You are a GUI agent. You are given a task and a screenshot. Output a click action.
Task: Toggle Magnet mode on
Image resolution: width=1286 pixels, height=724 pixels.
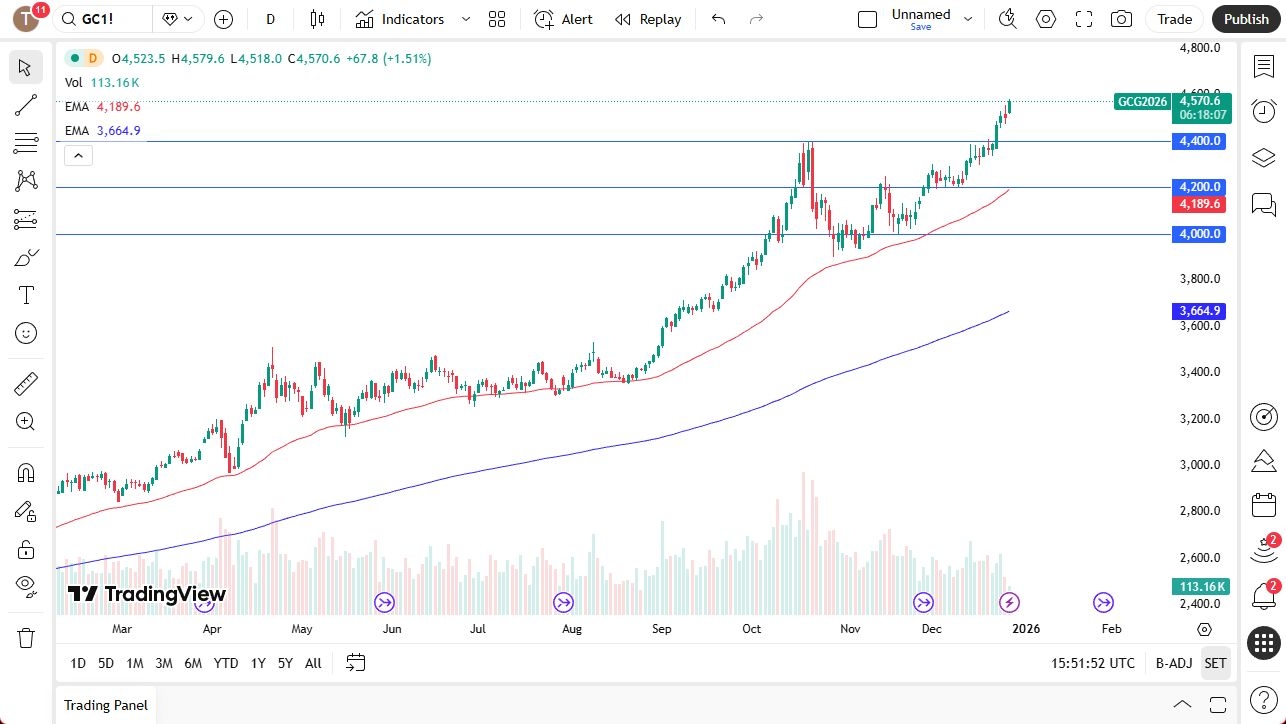coord(26,471)
